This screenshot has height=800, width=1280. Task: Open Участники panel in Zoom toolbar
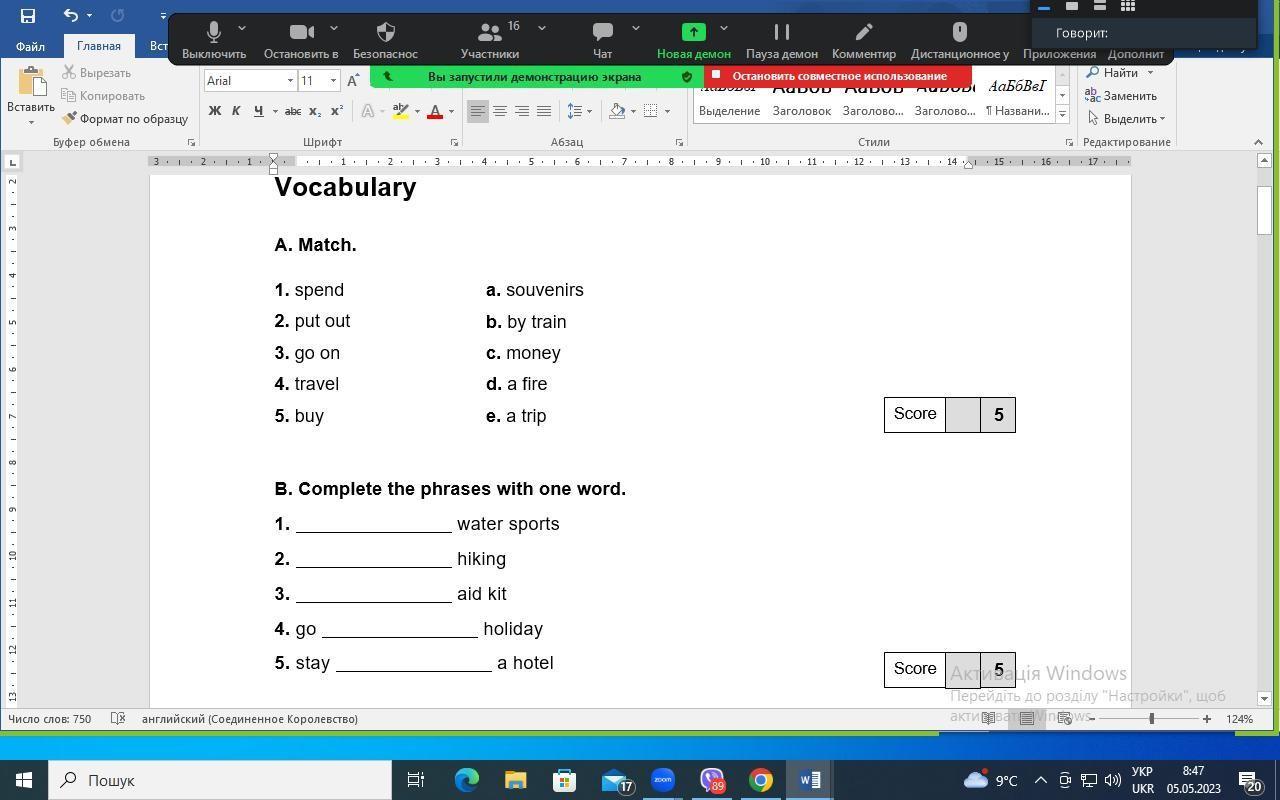(490, 40)
